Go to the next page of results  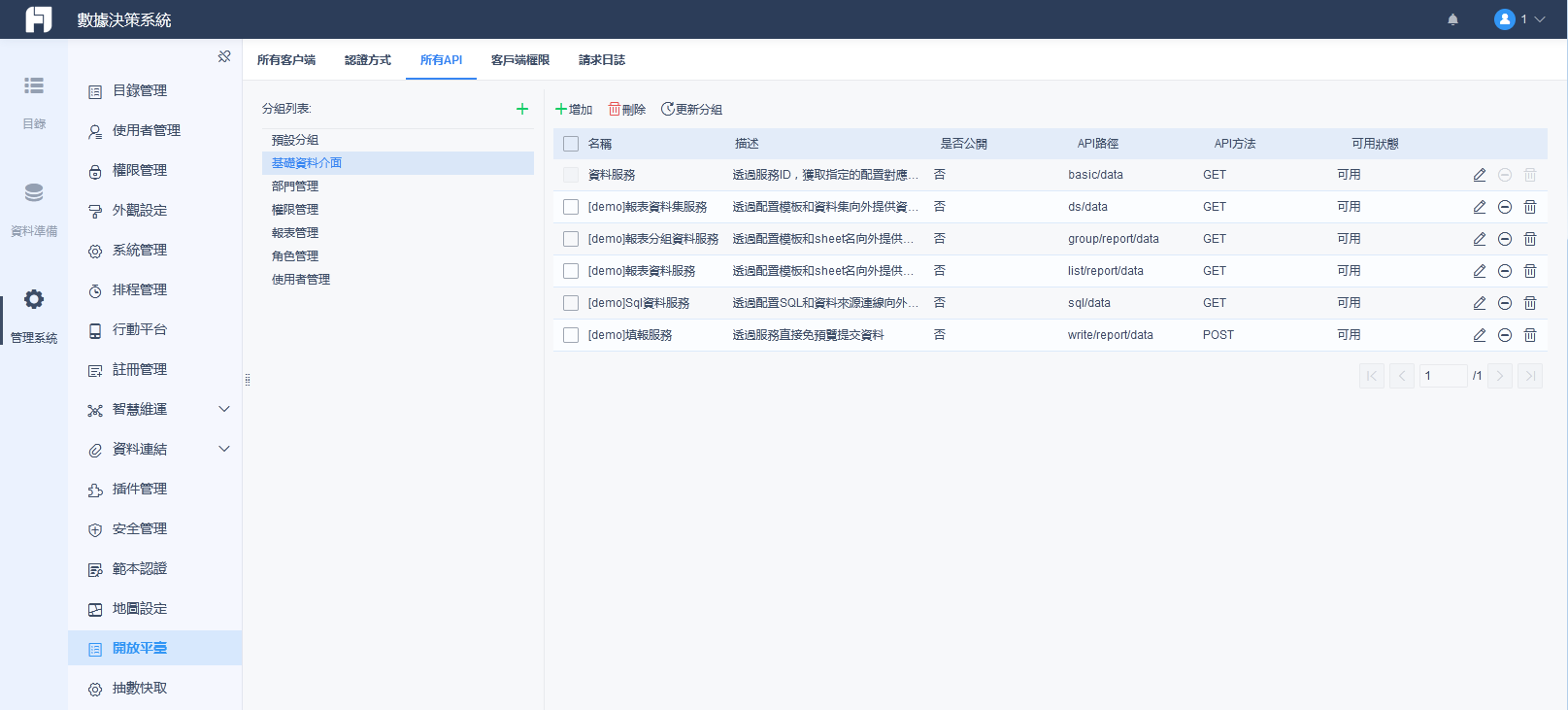pos(1500,376)
